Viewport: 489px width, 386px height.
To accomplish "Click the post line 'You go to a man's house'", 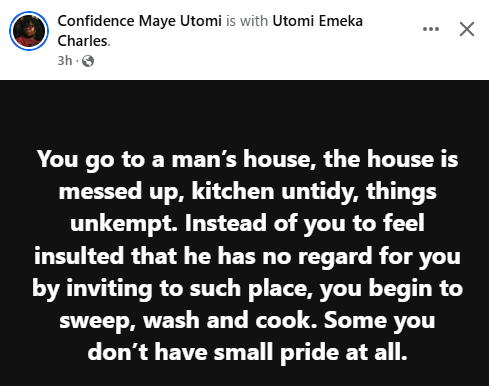I will point(176,159).
